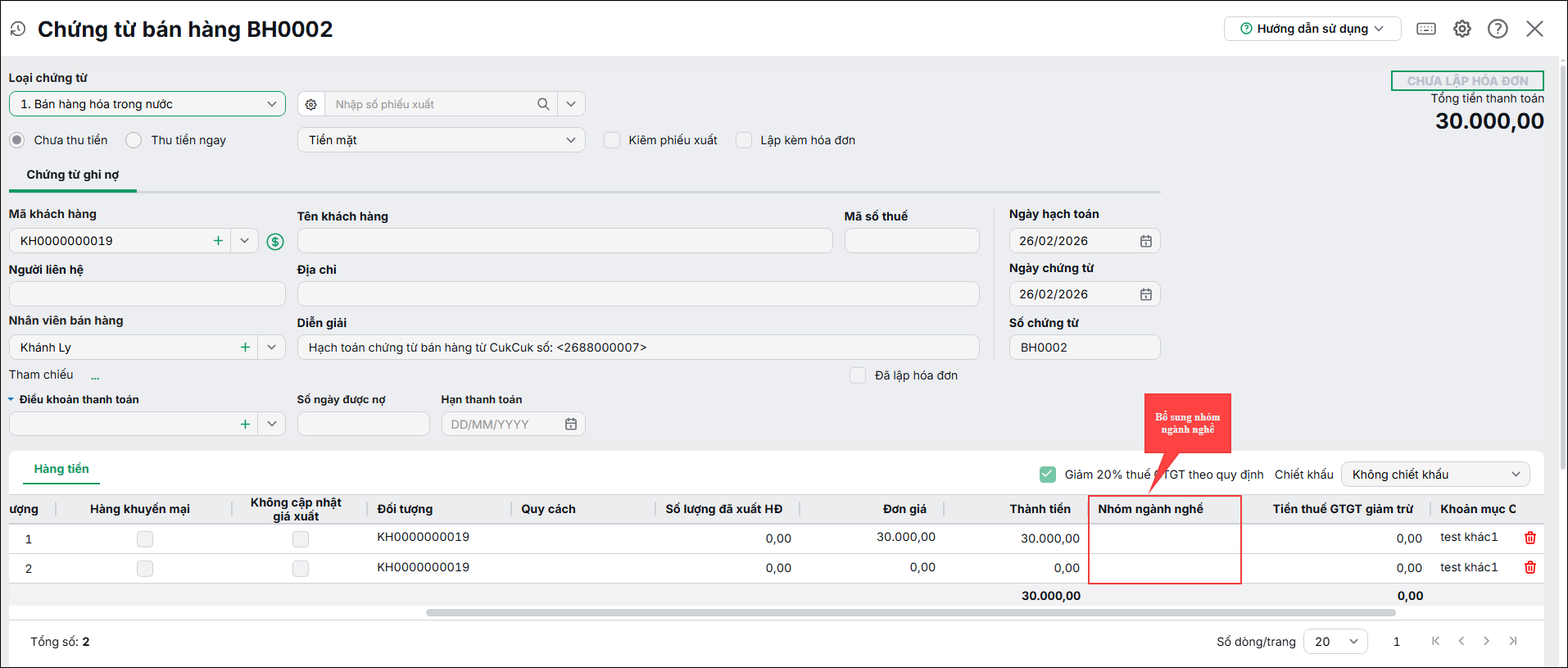Expand the Nhân viên bán hàng dropdown arrow
Image resolution: width=1568 pixels, height=668 pixels.
click(x=271, y=348)
